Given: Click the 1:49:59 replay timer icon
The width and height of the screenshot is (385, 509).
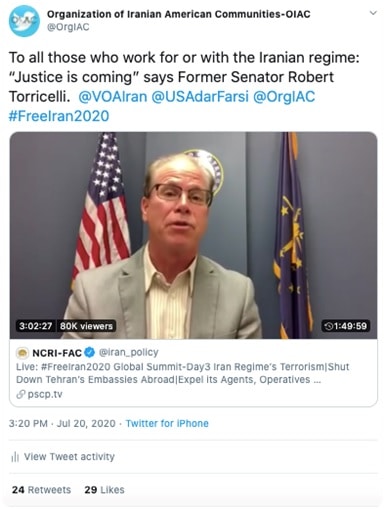Looking at the screenshot, I should coord(329,326).
